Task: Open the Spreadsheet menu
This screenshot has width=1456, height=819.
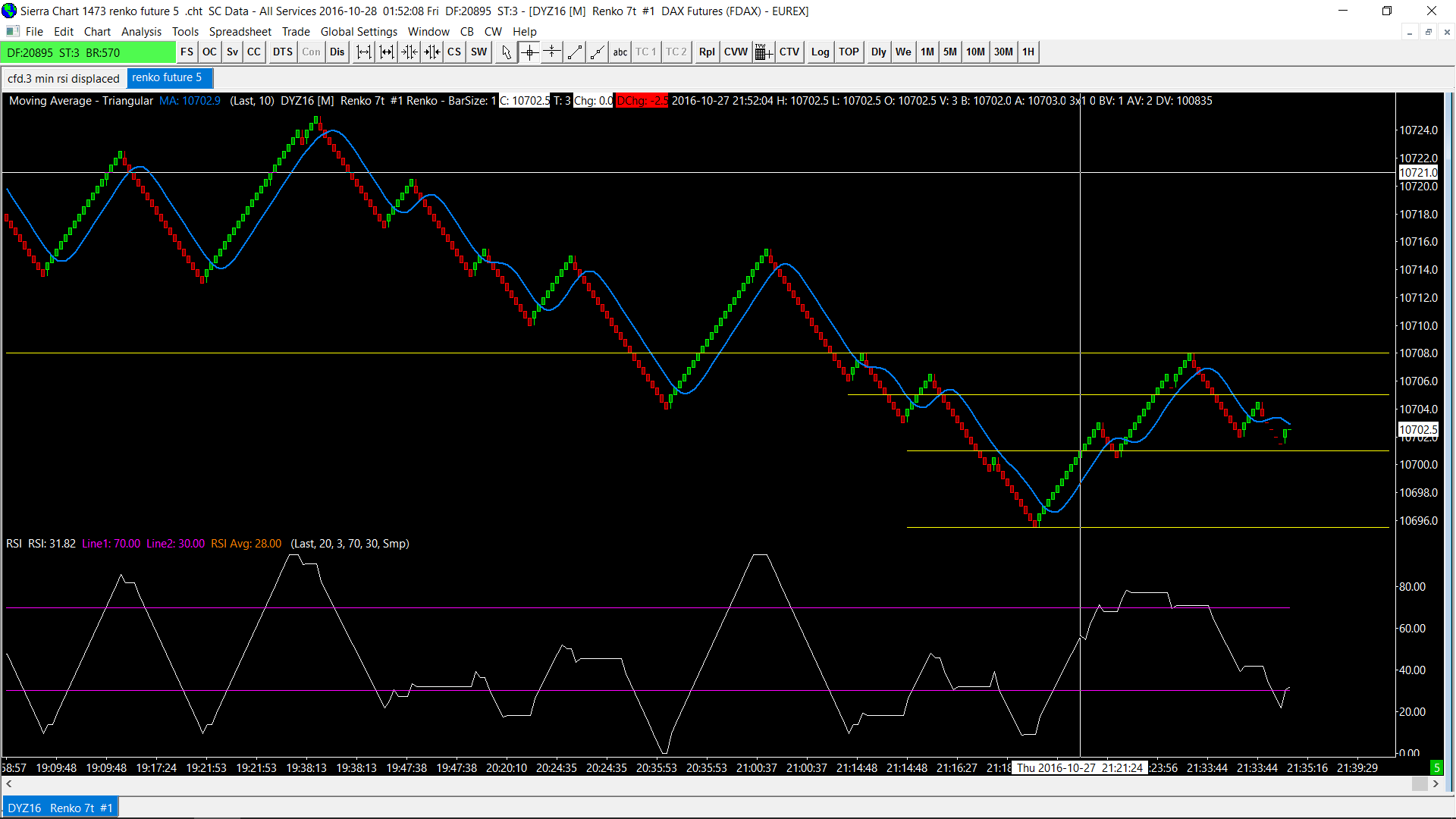Action: 240,31
